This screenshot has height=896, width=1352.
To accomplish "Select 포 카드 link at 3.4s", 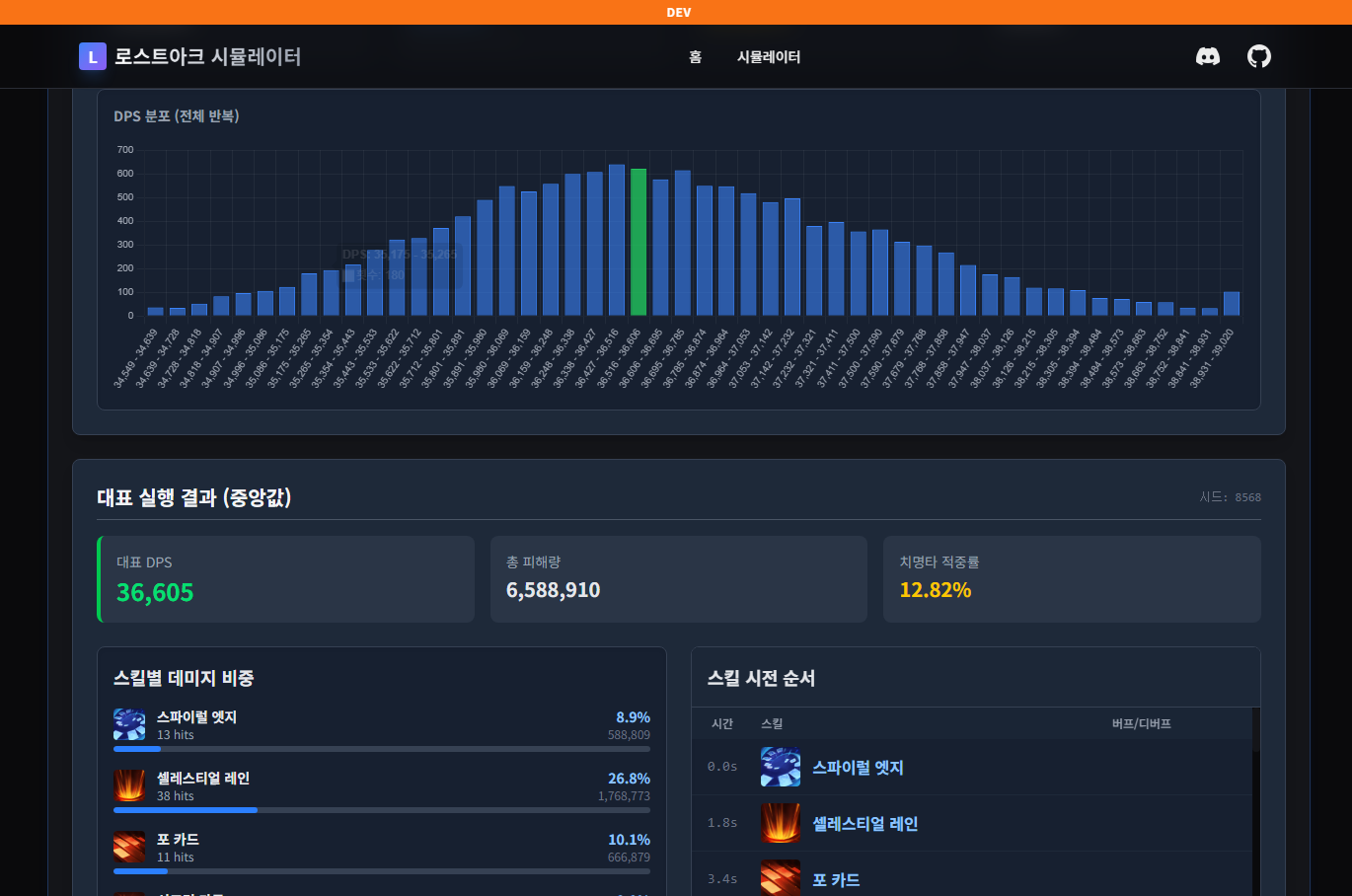I will (836, 880).
